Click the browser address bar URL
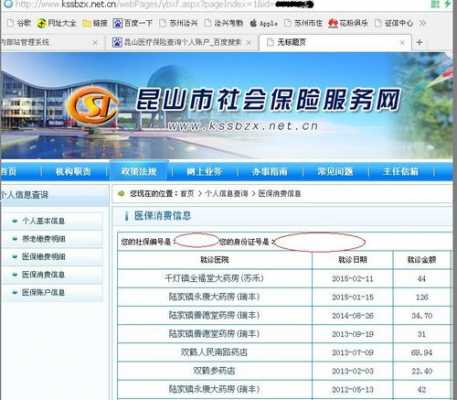 point(163,4)
